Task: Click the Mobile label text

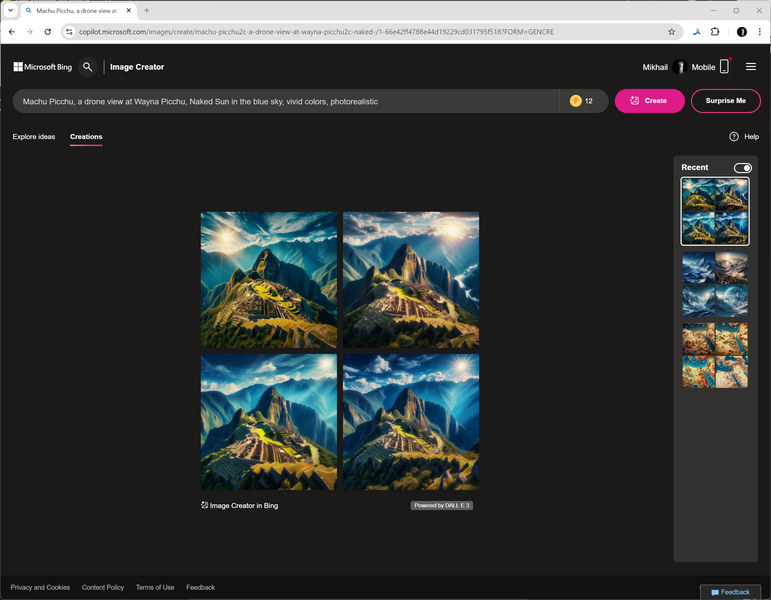Action: click(703, 67)
